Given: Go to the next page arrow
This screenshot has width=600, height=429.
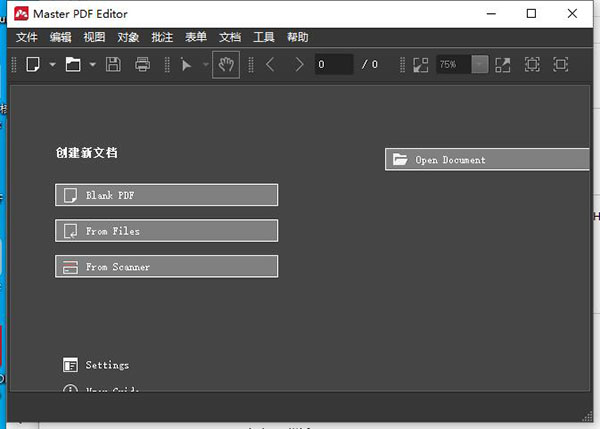Looking at the screenshot, I should pyautogui.click(x=299, y=64).
